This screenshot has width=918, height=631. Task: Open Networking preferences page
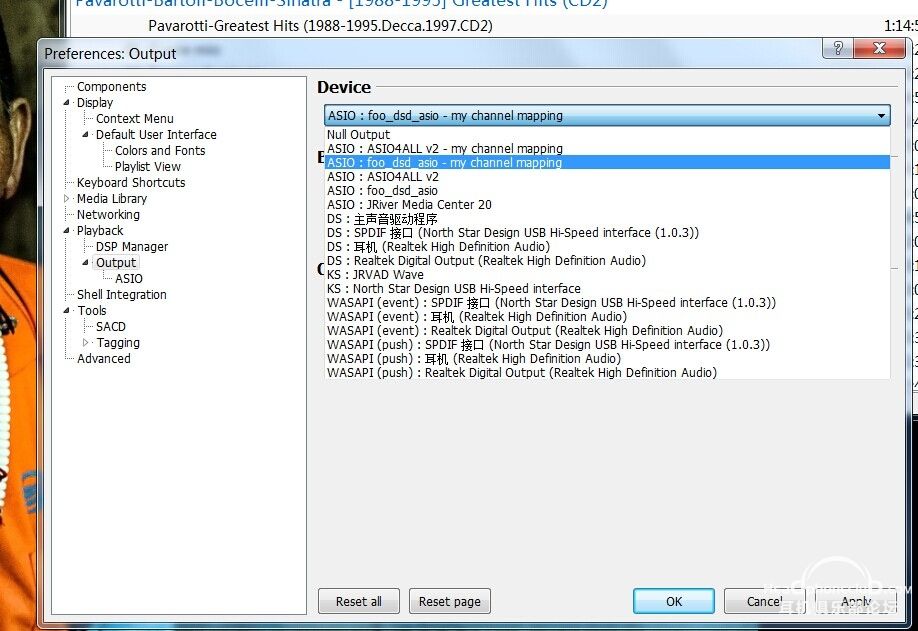[x=108, y=215]
